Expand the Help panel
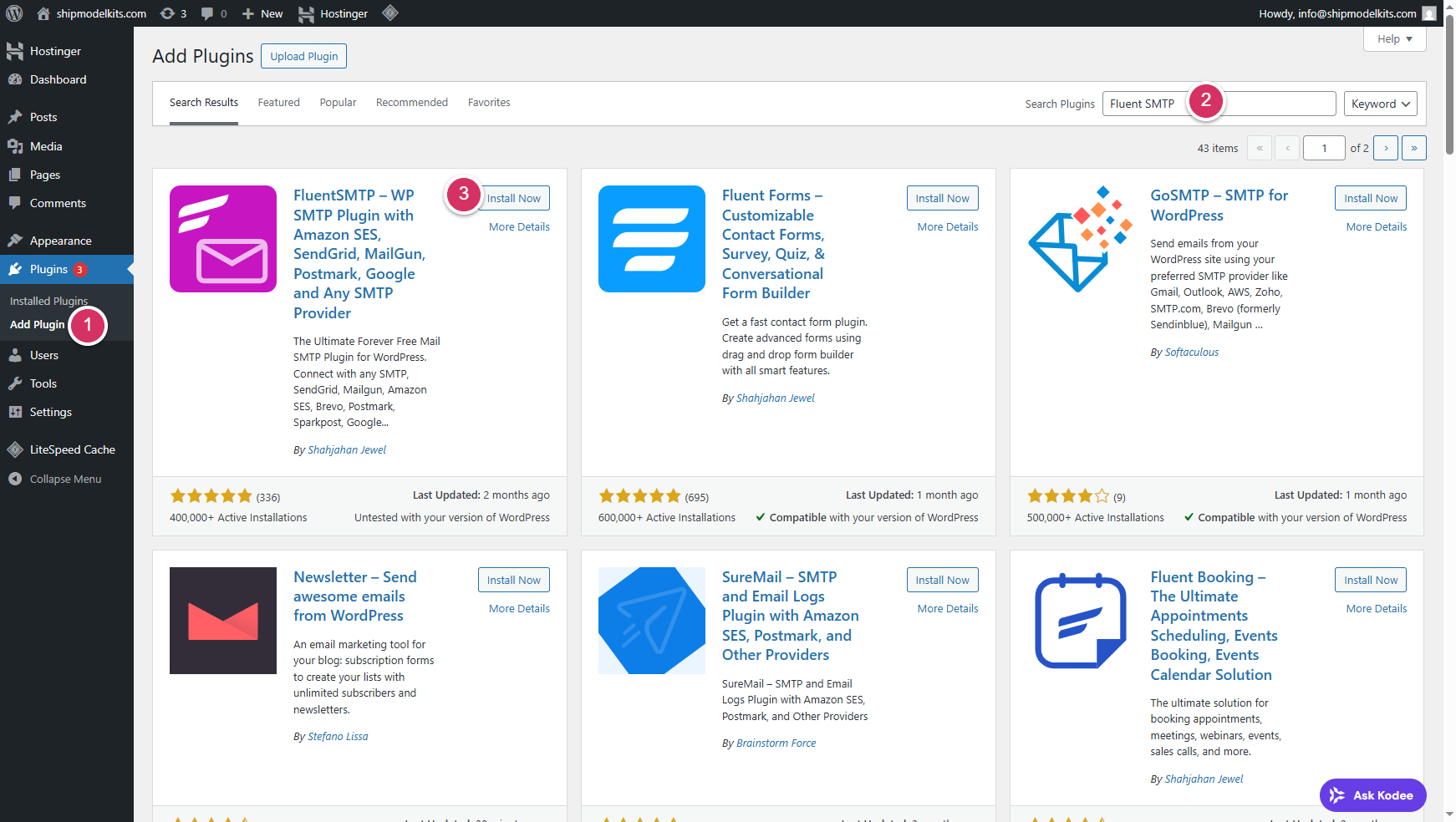 click(1394, 39)
